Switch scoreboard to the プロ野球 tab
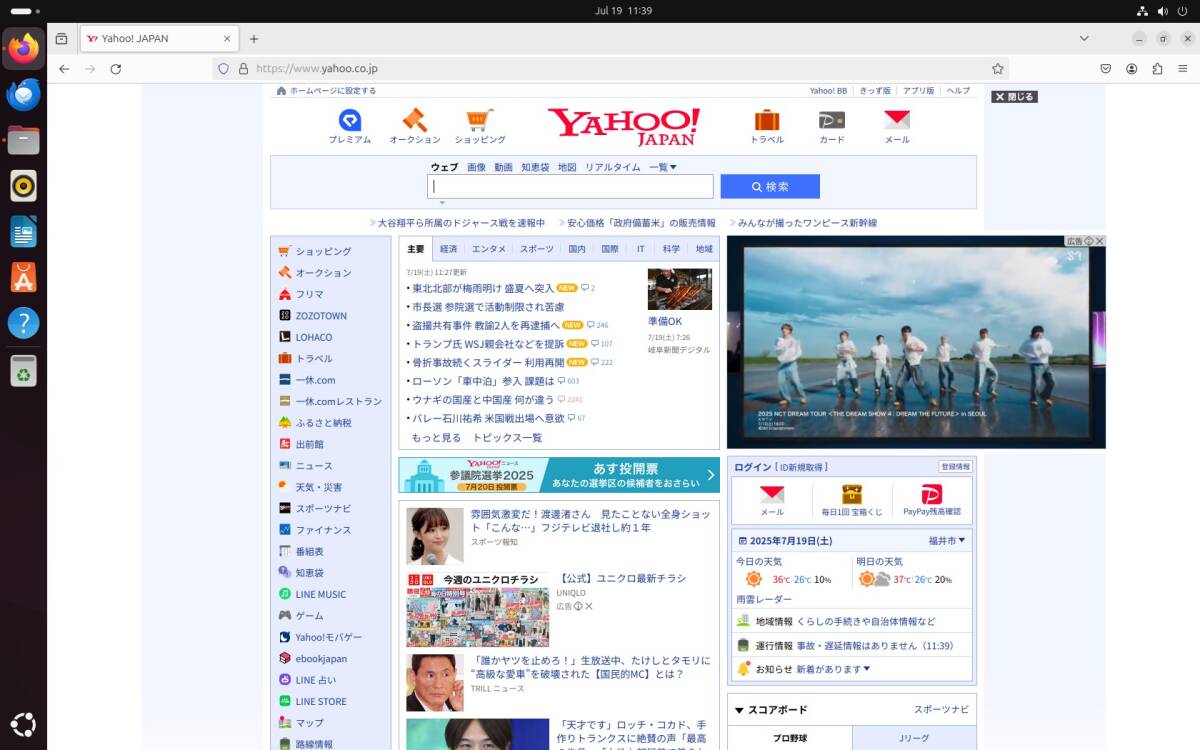This screenshot has width=1200, height=750. coord(790,738)
